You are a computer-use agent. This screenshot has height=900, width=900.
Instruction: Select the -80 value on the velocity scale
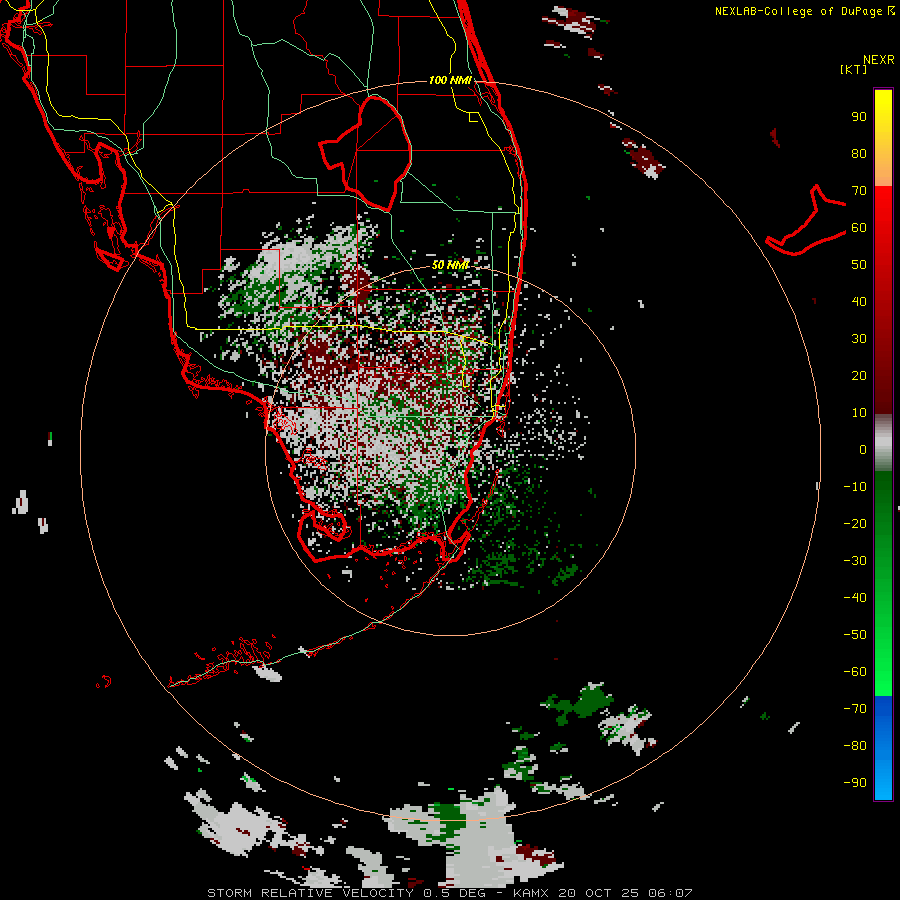(855, 746)
